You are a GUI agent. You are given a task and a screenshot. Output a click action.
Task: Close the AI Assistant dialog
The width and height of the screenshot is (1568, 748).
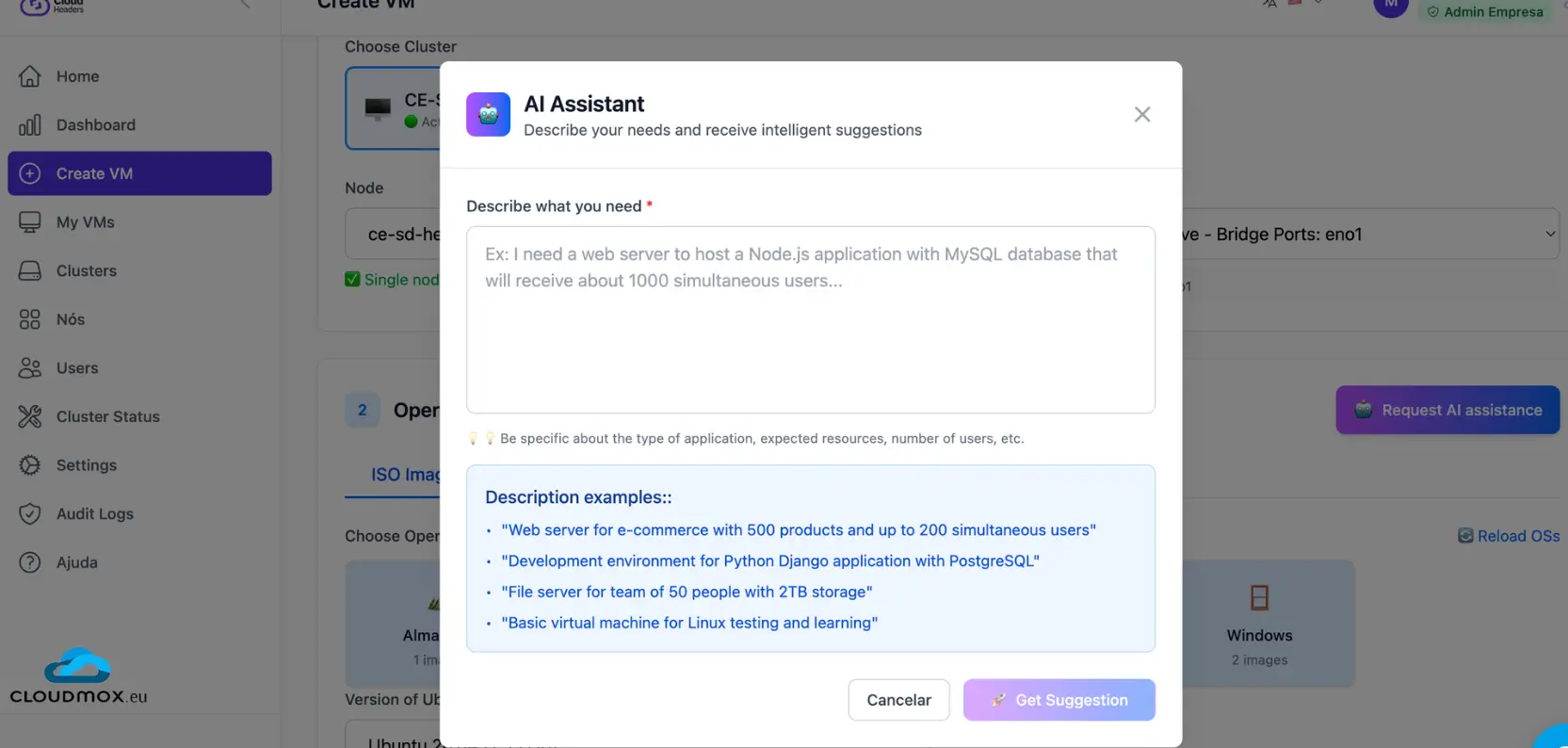tap(1141, 115)
